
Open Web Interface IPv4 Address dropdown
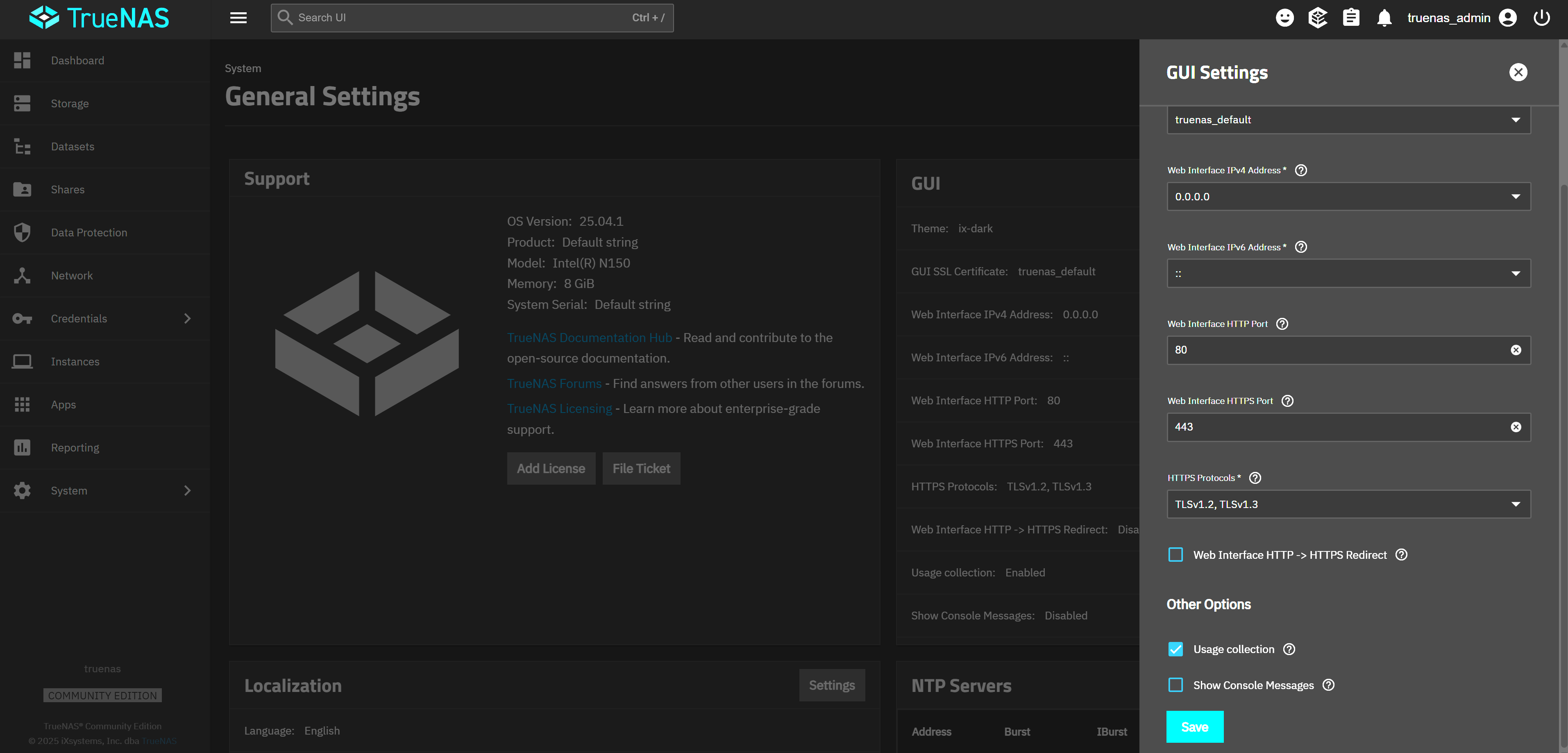click(1348, 197)
